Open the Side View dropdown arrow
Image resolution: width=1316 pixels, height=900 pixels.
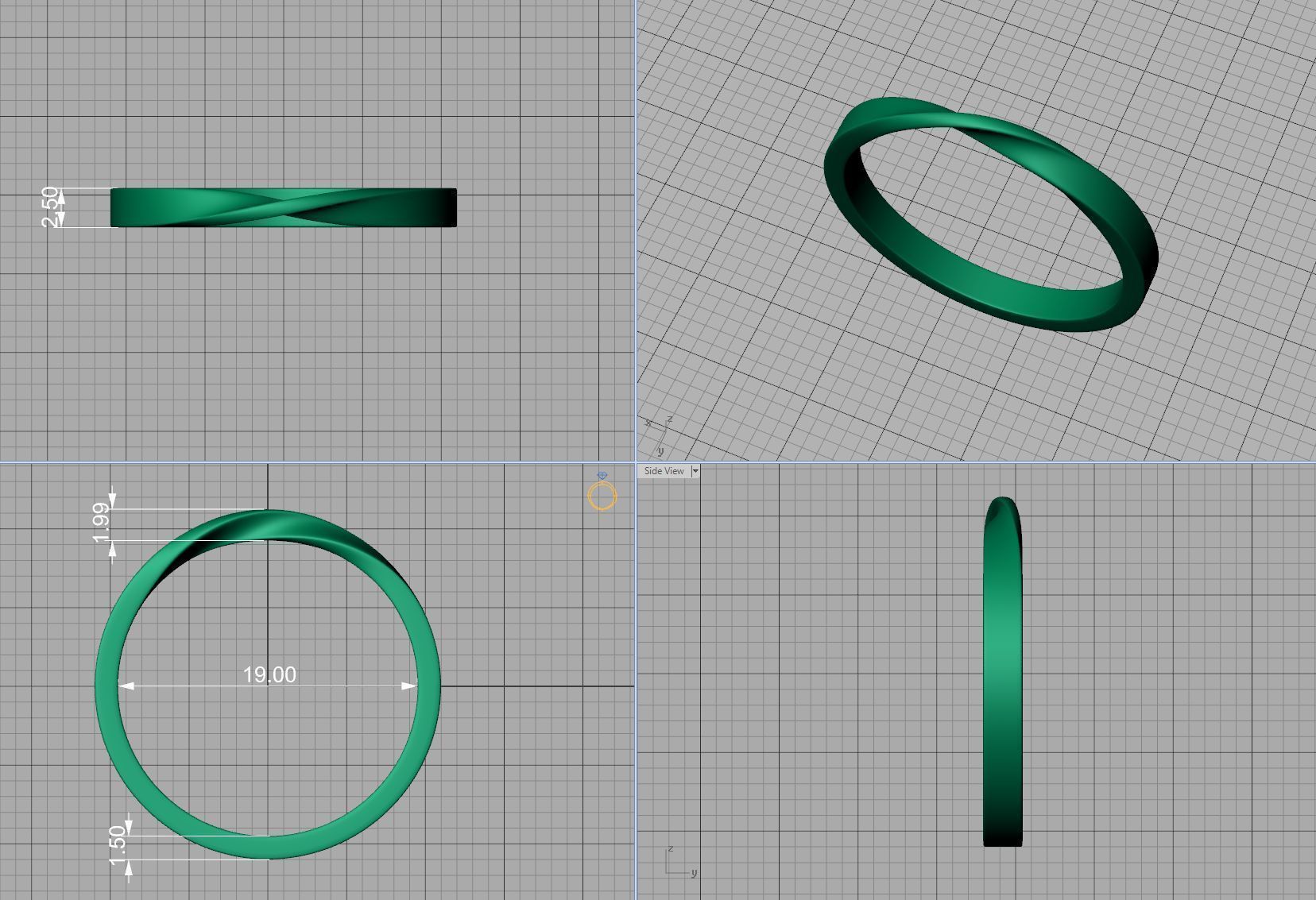pyautogui.click(x=695, y=471)
